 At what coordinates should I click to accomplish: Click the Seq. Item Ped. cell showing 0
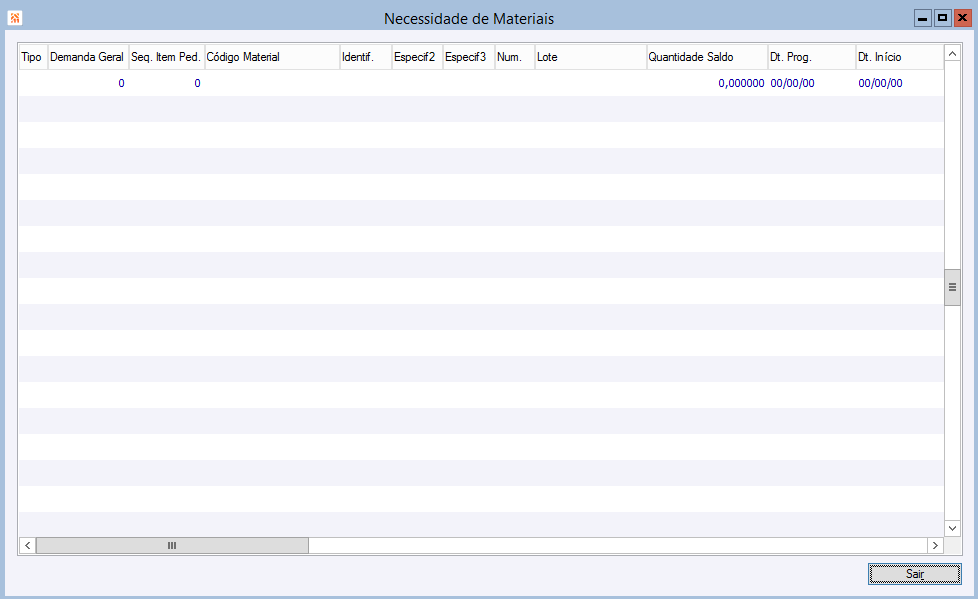tap(167, 83)
